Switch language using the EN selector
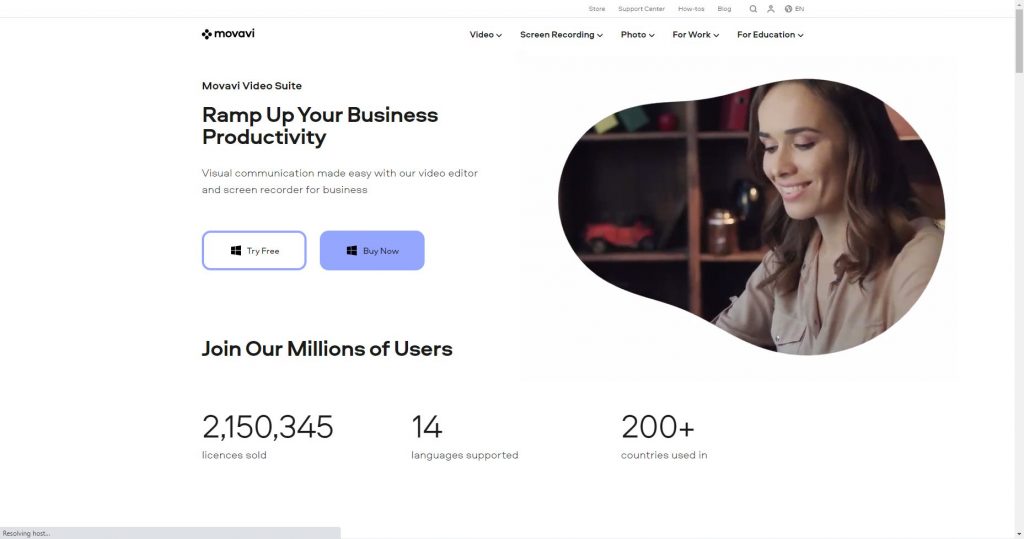The image size is (1024, 539). [x=799, y=9]
